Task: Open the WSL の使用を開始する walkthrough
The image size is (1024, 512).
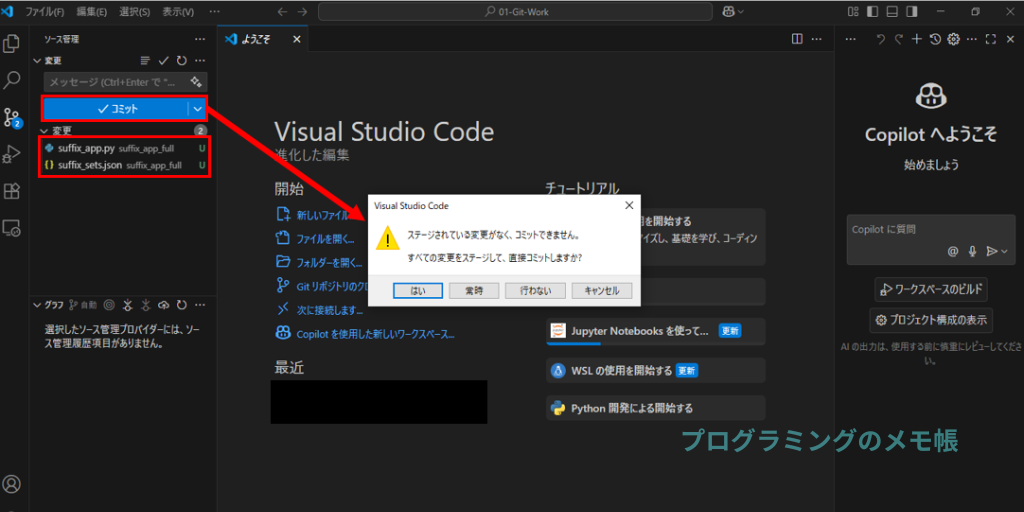Action: coord(656,370)
